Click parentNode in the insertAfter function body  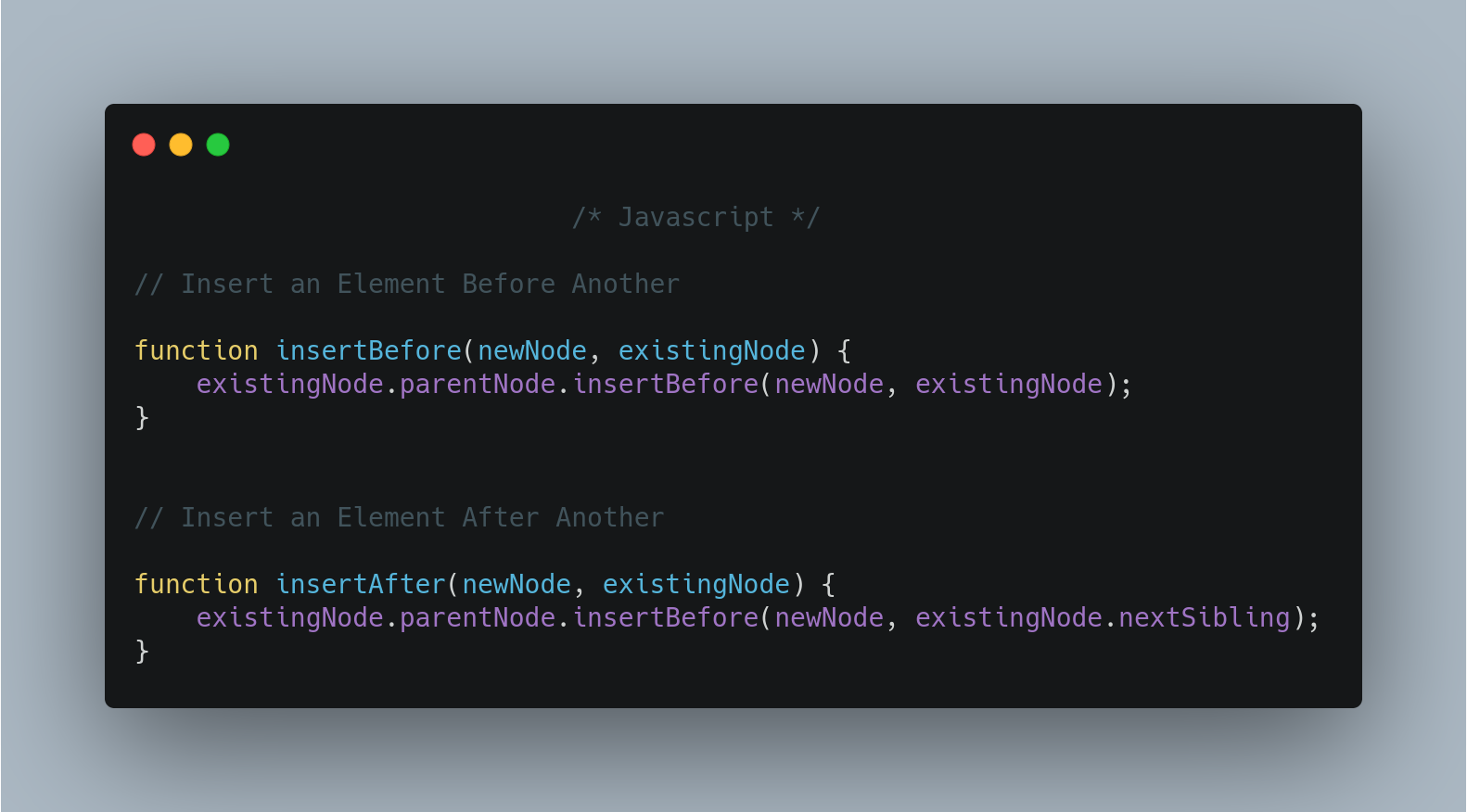pyautogui.click(x=478, y=617)
